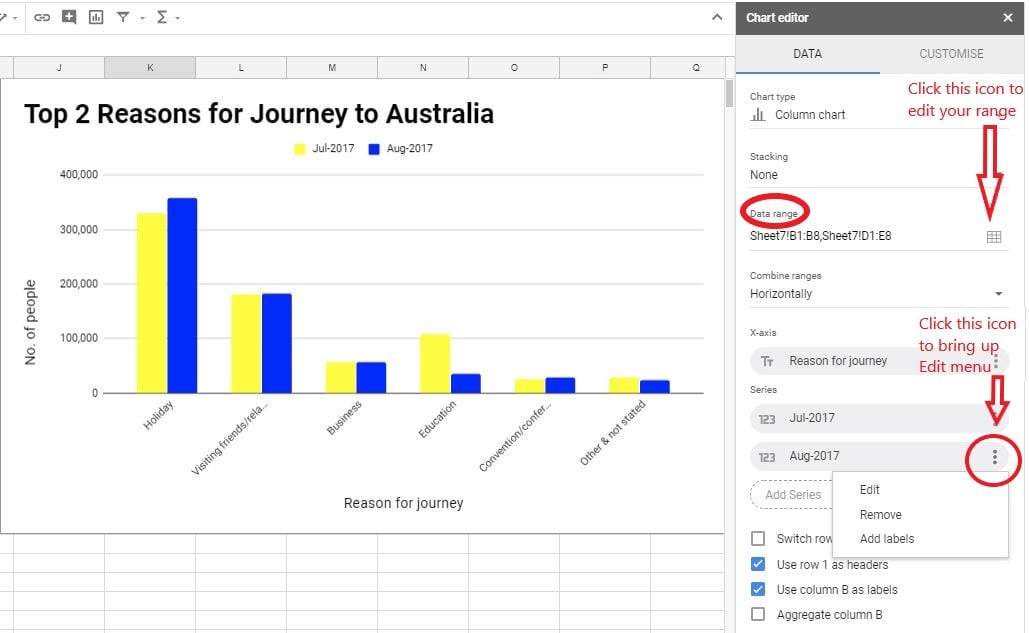Click the insert link icon in toolbar
This screenshot has height=633, width=1029.
(42, 17)
